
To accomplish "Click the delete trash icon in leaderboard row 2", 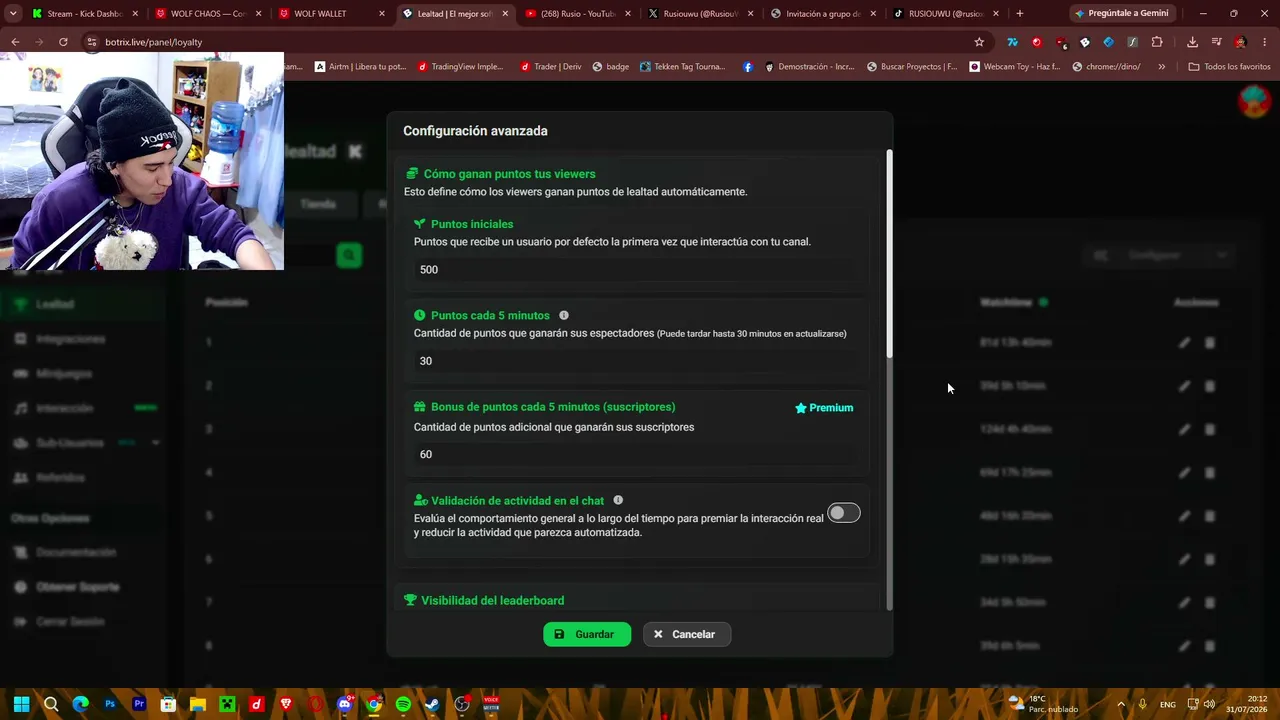I will click(x=1210, y=386).
